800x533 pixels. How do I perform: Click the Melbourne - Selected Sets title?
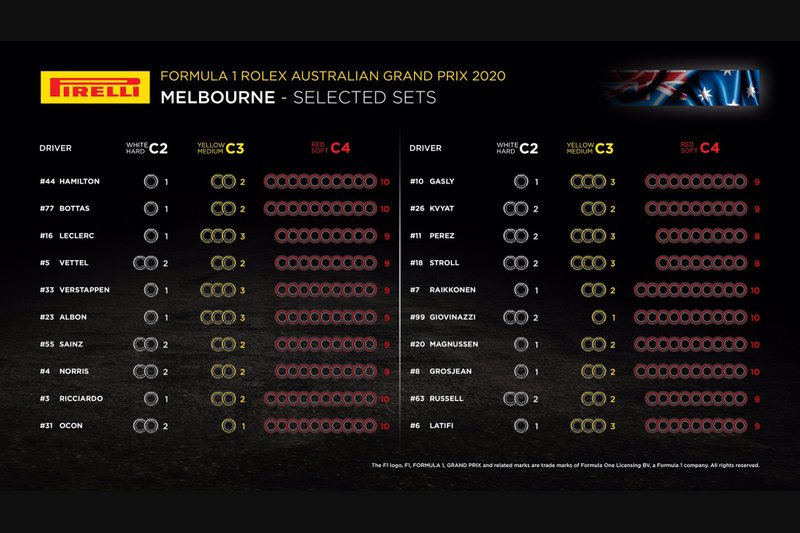coord(298,97)
